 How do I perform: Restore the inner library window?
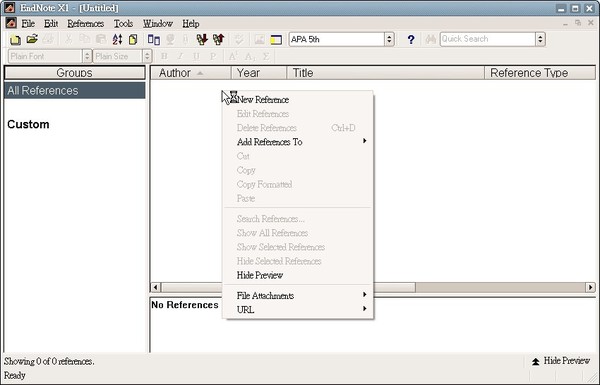click(x=578, y=23)
